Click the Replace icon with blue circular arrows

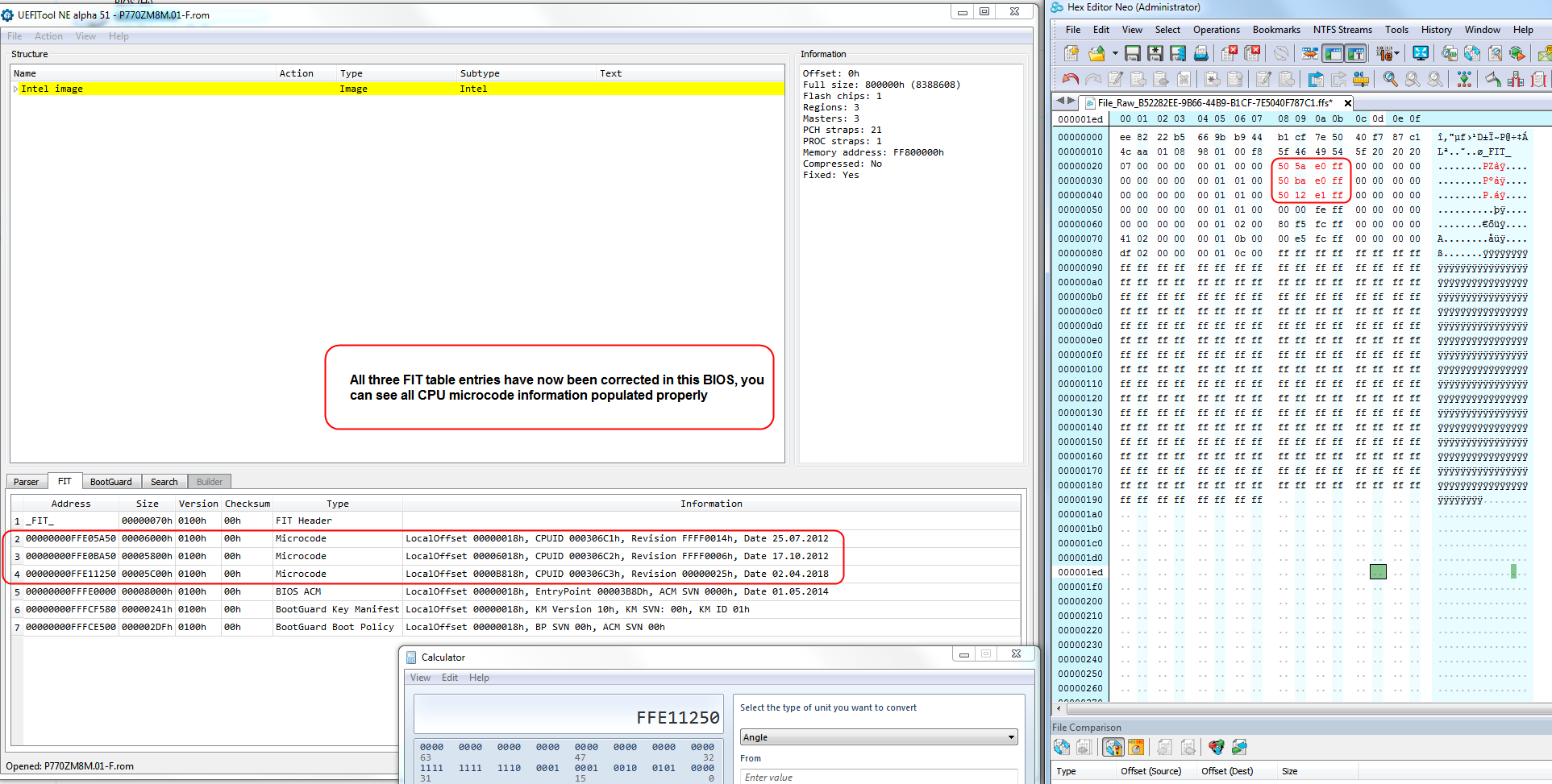click(x=1472, y=53)
